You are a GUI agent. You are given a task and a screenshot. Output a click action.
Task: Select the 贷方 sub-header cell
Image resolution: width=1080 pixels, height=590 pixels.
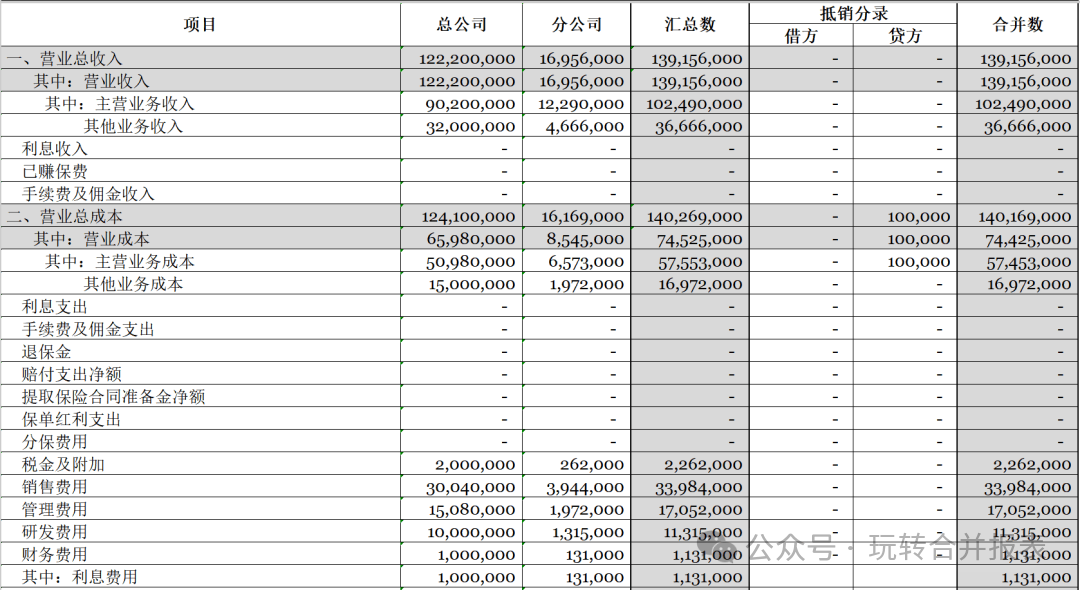905,36
